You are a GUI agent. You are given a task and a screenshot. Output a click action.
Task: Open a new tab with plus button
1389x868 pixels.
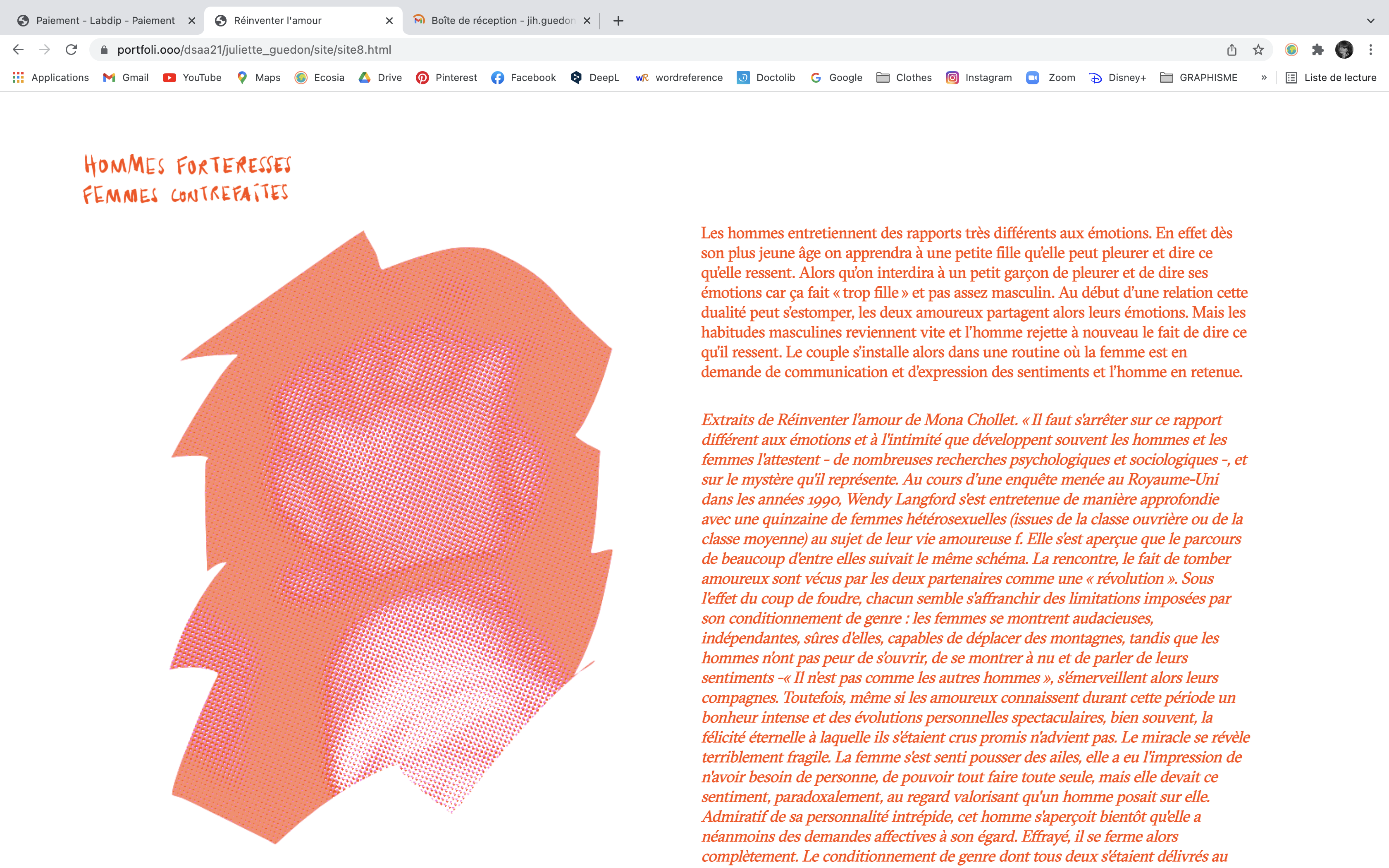point(618,21)
